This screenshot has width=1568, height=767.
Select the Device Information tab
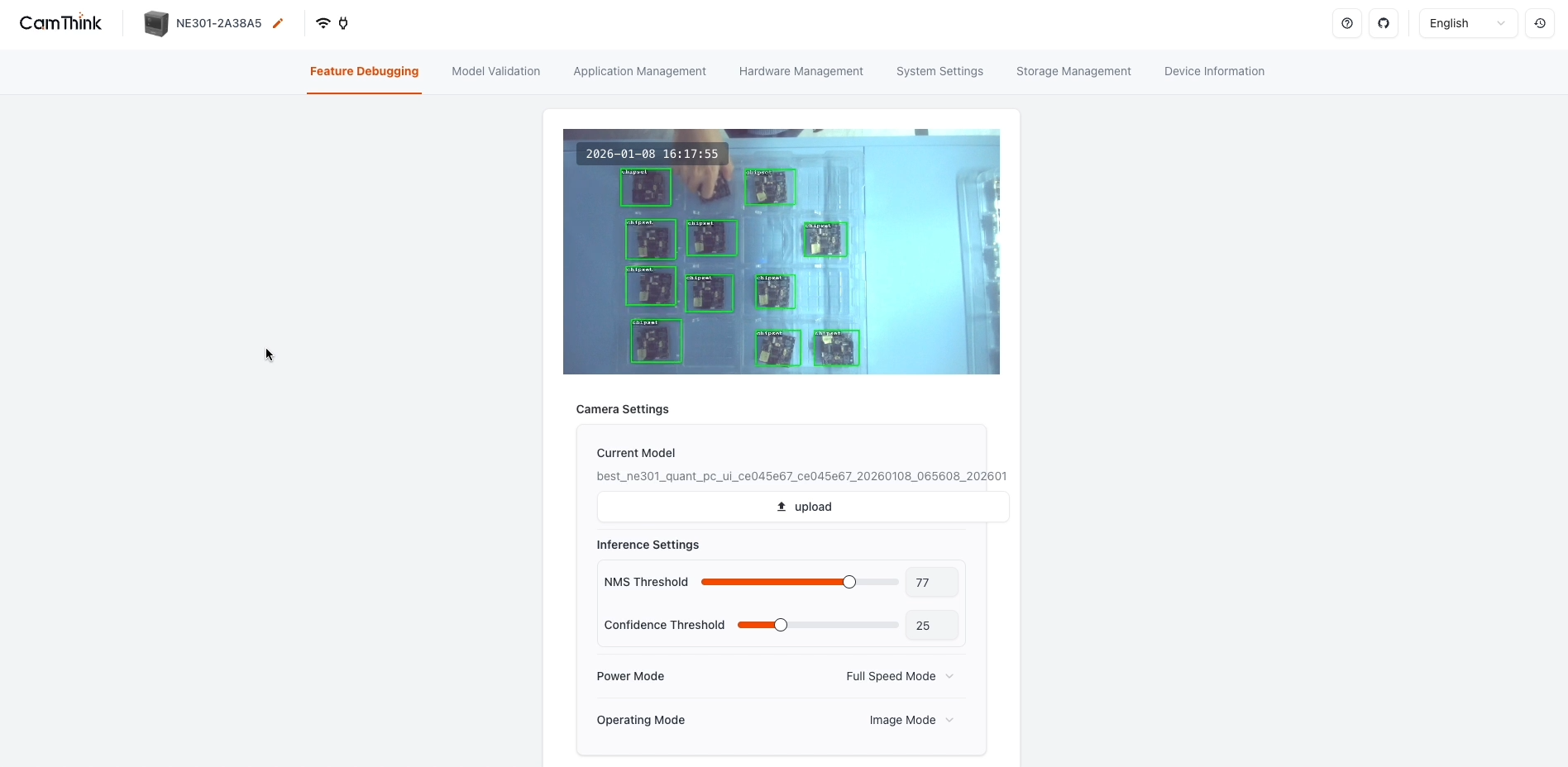(1214, 71)
